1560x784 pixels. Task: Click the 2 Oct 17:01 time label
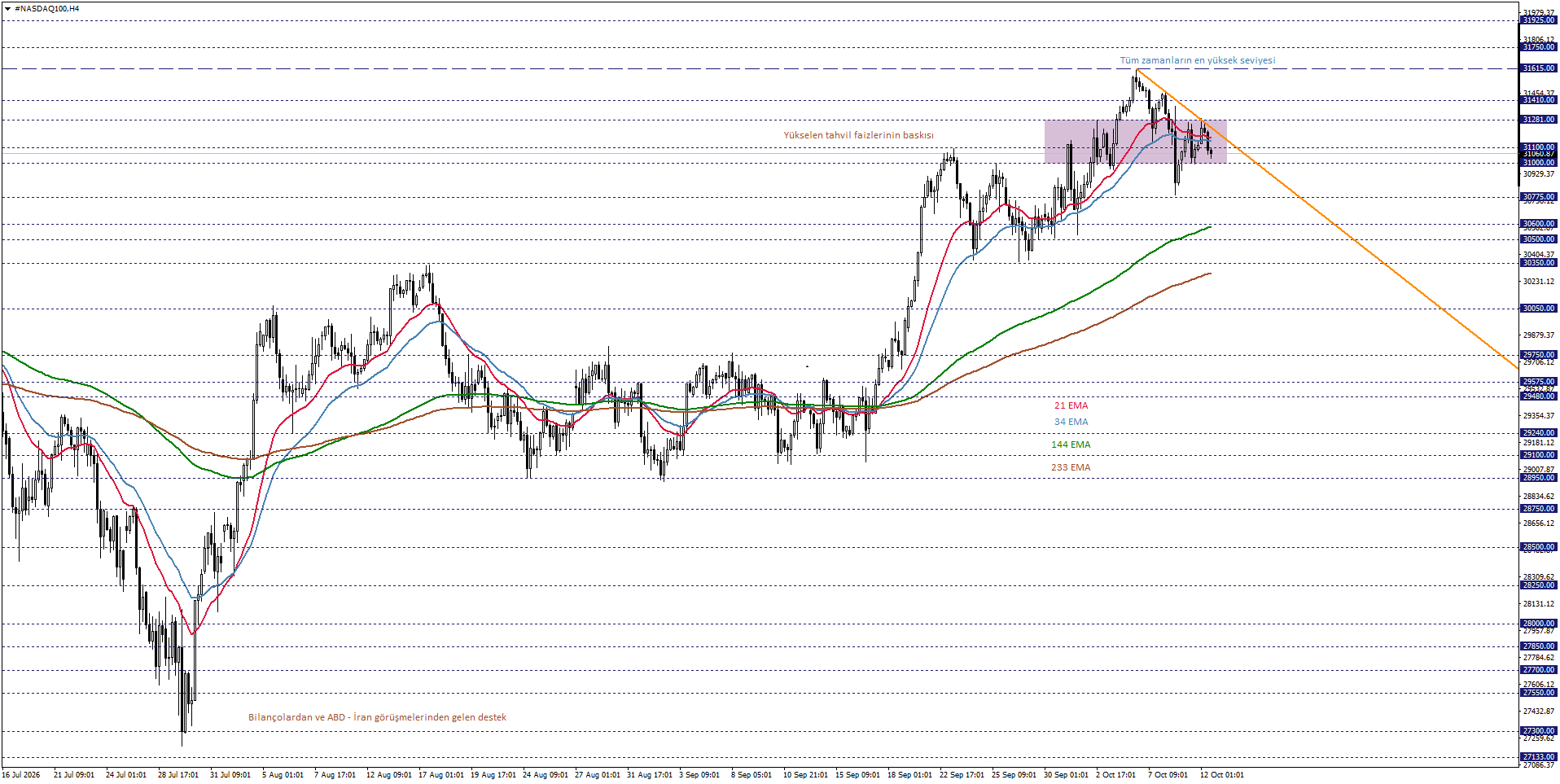1115,775
